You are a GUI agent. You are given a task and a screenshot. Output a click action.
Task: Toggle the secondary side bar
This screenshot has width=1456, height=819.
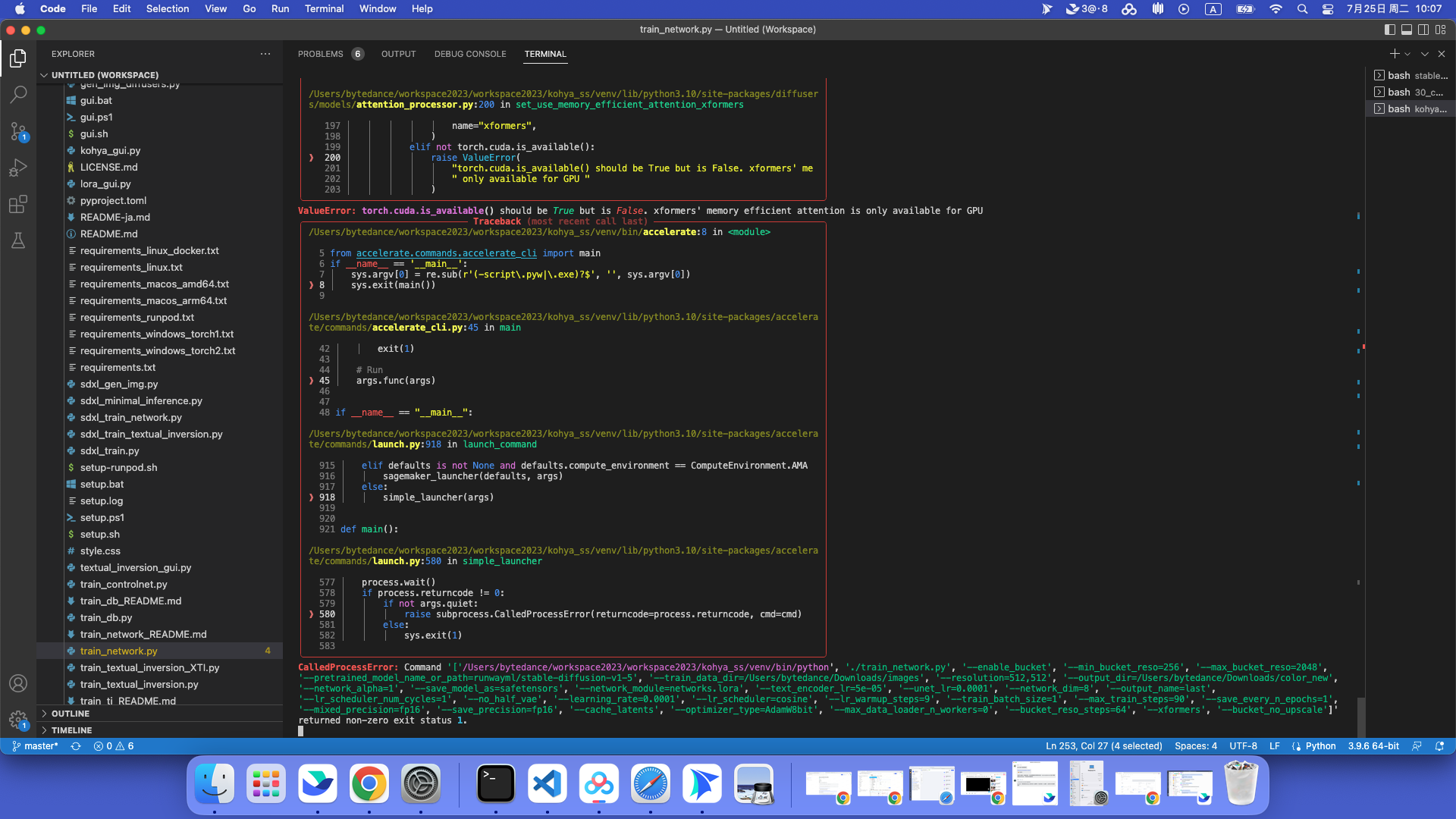coord(1424,30)
